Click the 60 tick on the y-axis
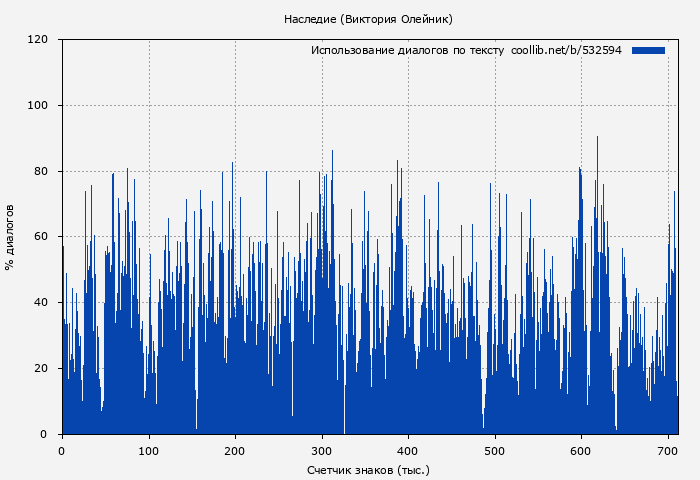 point(41,237)
